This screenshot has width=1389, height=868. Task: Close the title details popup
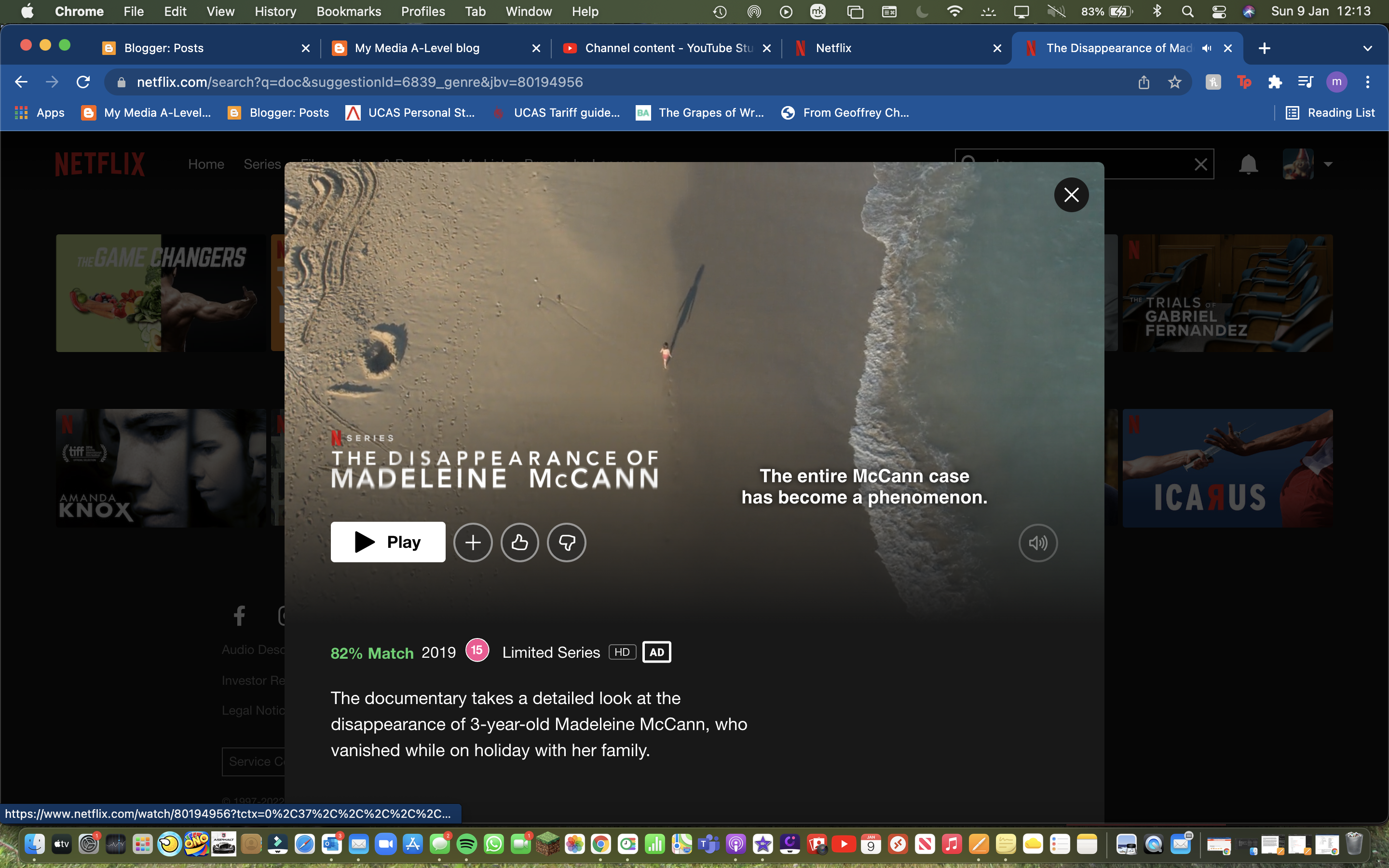(x=1071, y=195)
